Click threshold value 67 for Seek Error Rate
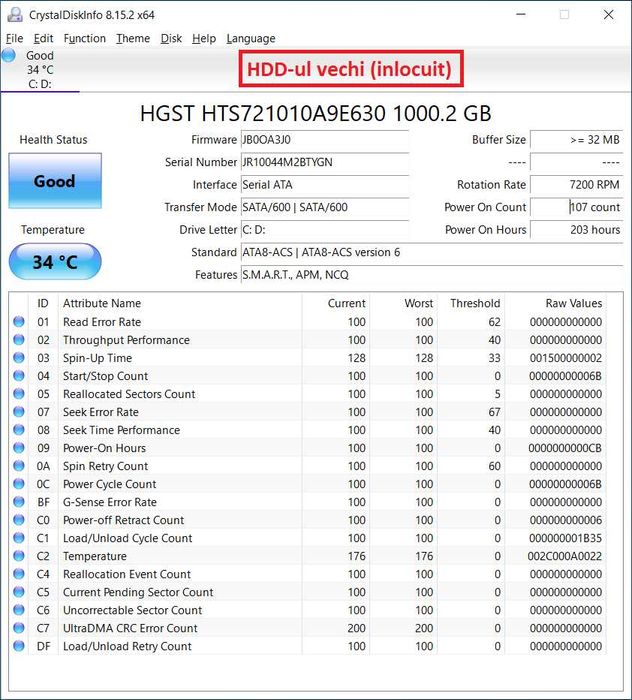 click(x=494, y=412)
